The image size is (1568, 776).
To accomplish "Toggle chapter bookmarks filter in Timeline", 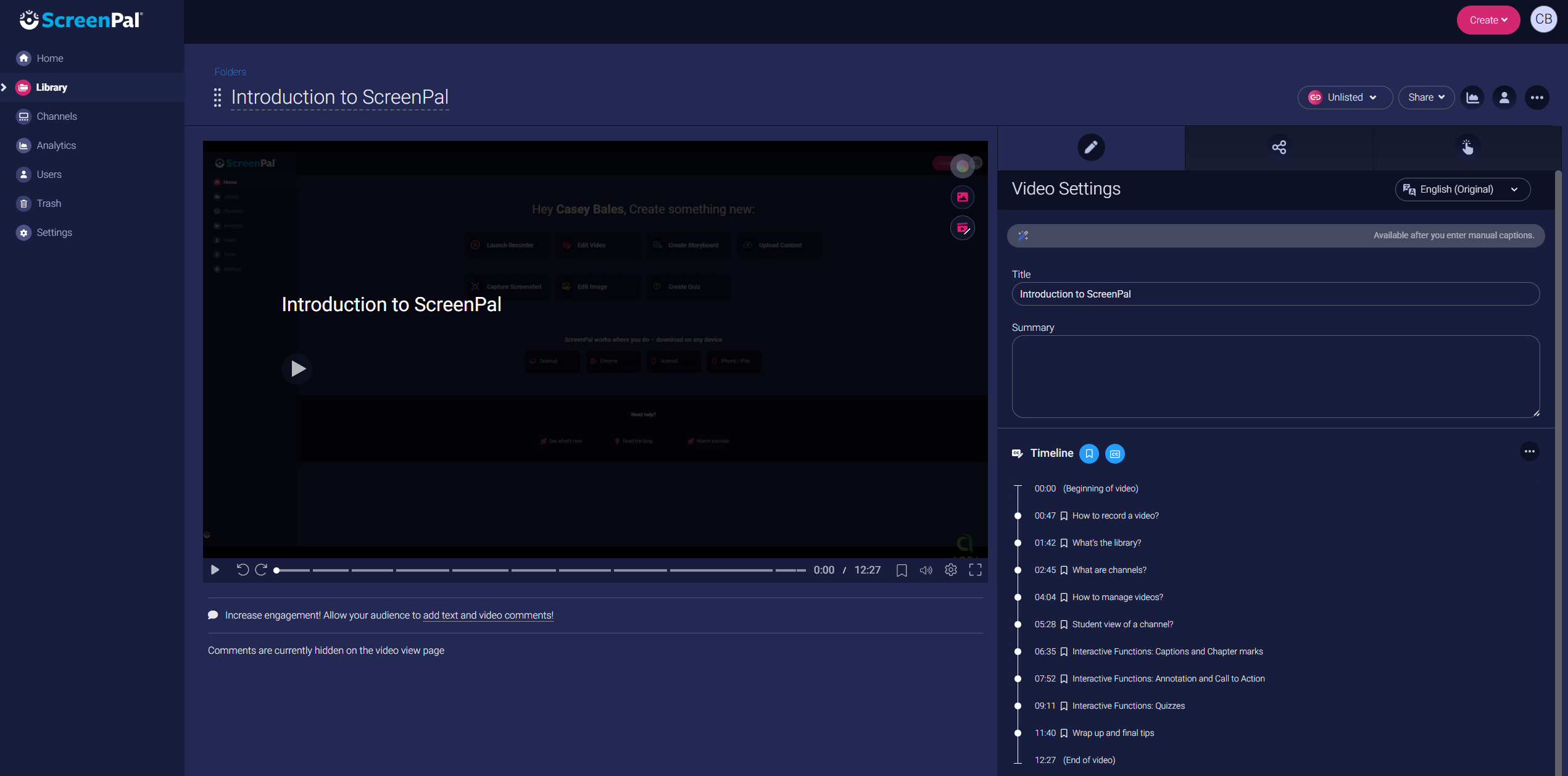I will [1089, 454].
